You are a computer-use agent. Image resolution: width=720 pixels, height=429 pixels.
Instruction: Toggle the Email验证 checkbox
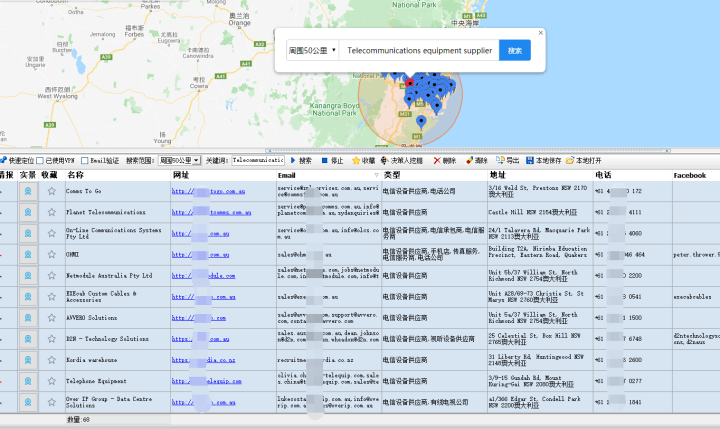(x=85, y=160)
